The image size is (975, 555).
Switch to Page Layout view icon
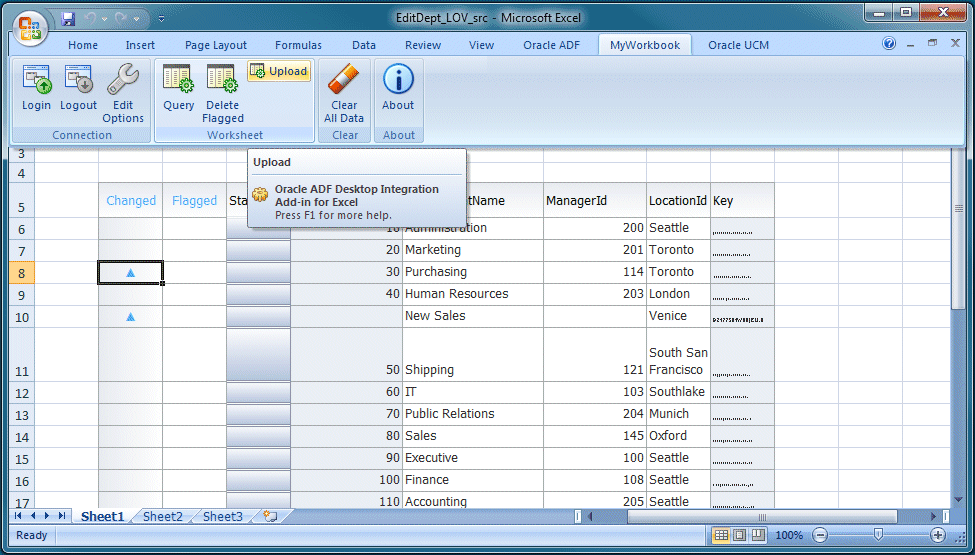click(x=739, y=535)
